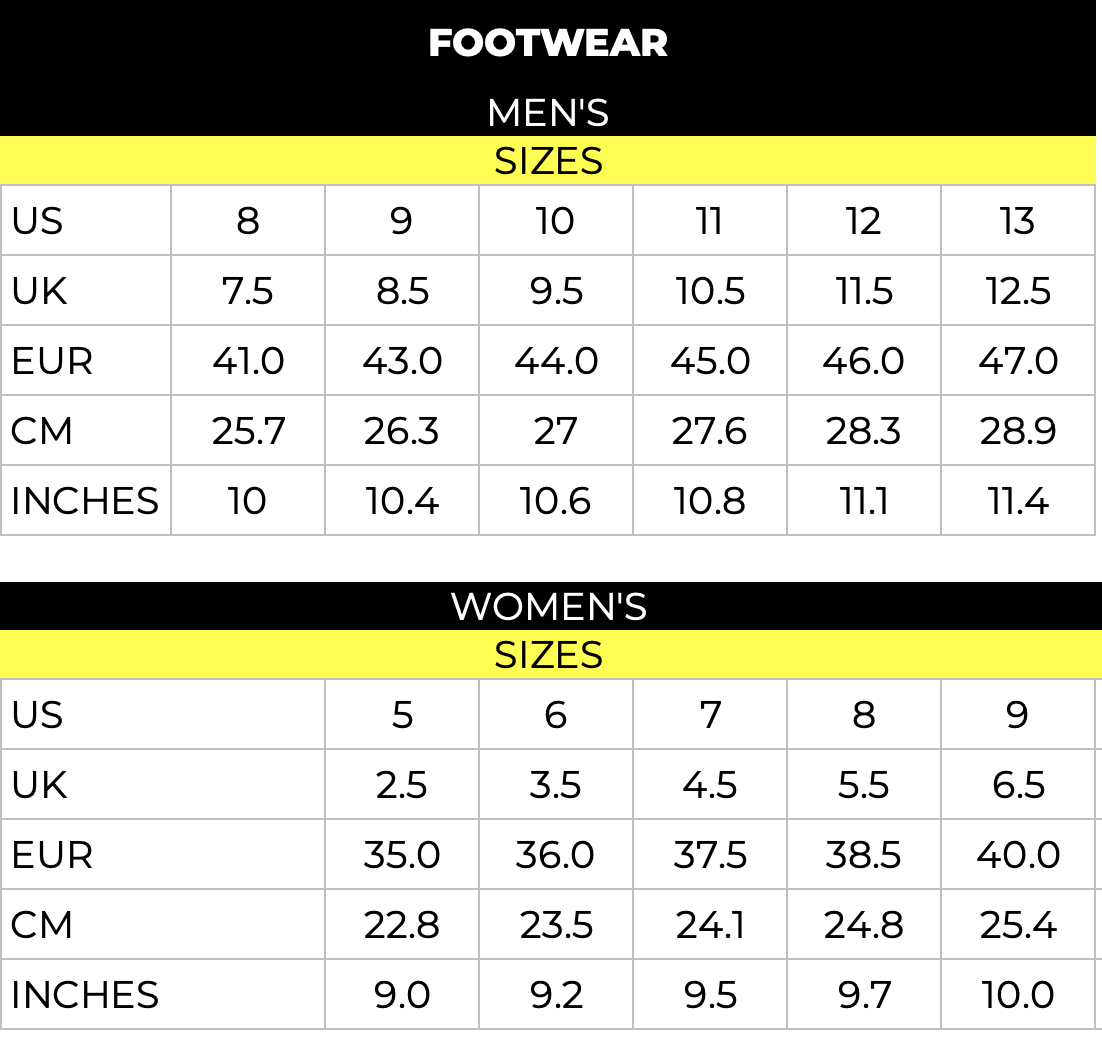The image size is (1102, 1040).
Task: Select men's EUR 47.0 cell
Action: click(x=1017, y=361)
